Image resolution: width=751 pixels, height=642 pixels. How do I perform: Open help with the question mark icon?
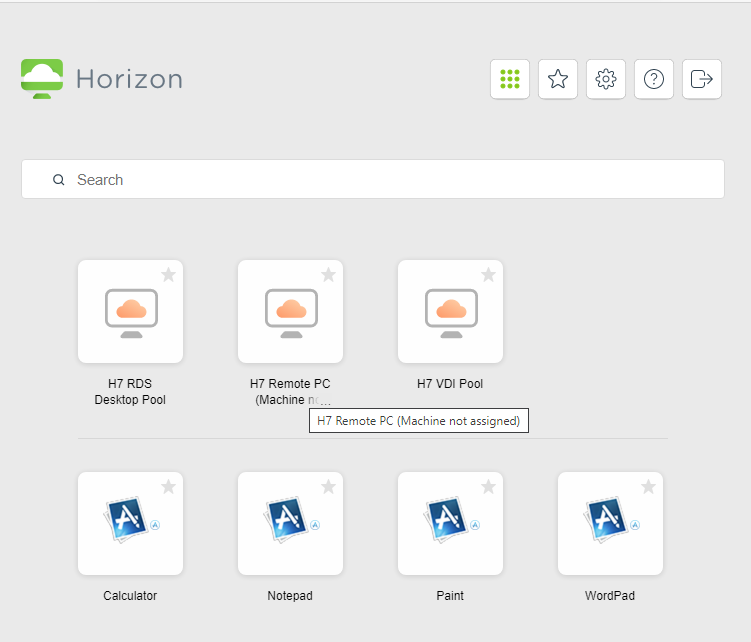(654, 79)
